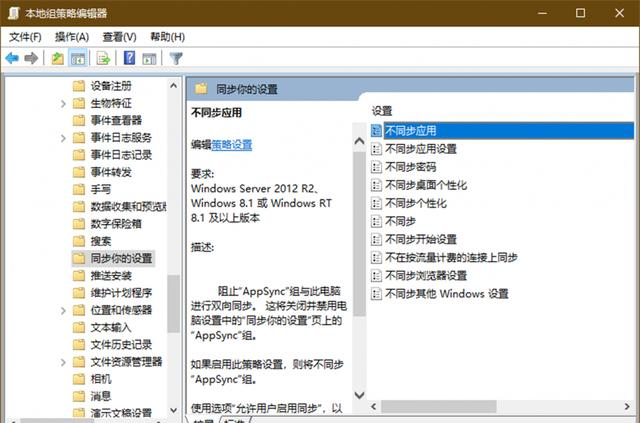Screen dimensions: 640x423
Task: Click the tree pane vertical scrollbar thumb
Action: click(173, 303)
